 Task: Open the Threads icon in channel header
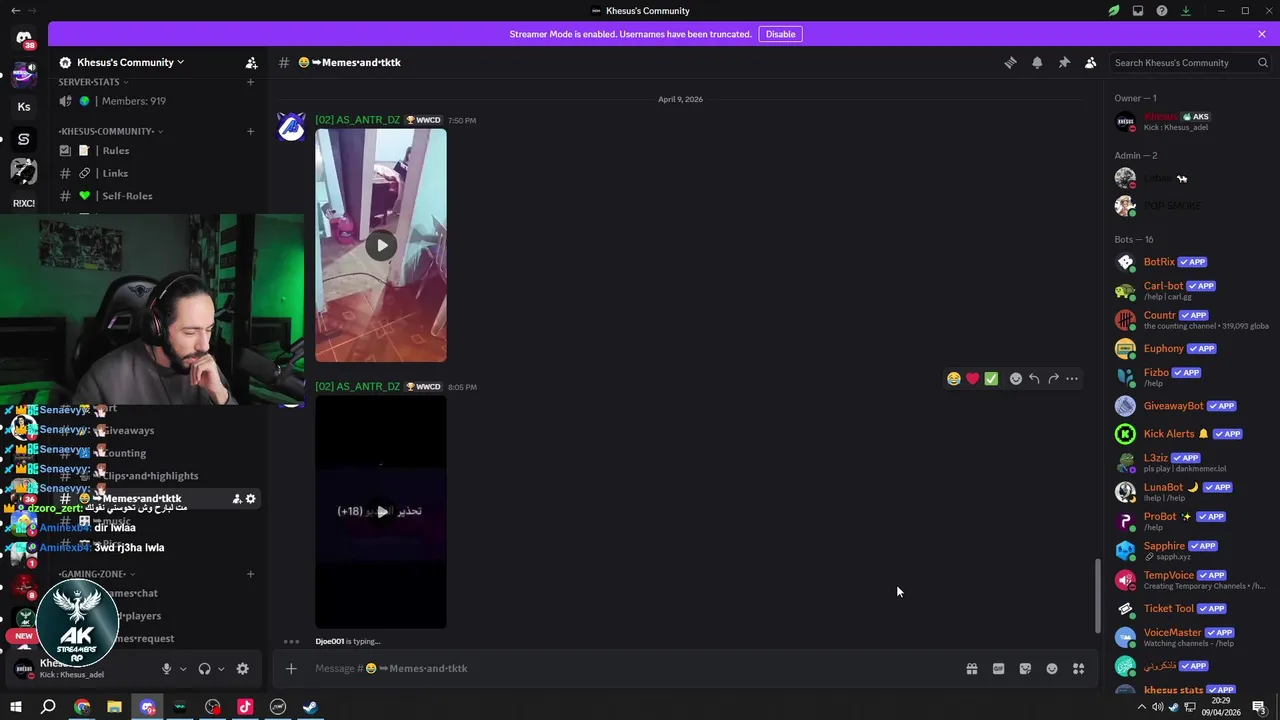tap(1010, 62)
